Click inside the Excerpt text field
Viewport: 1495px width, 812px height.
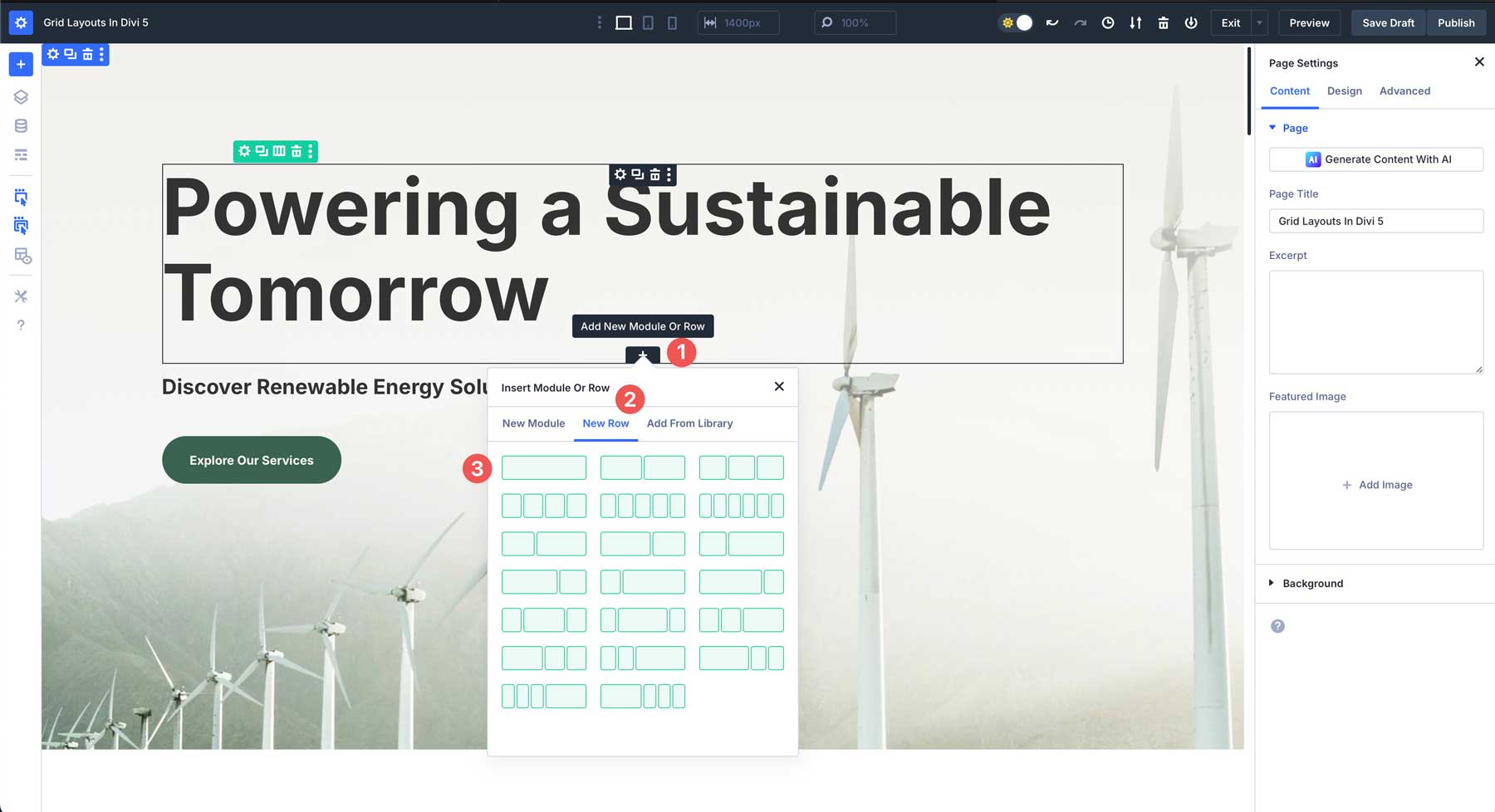[1376, 322]
